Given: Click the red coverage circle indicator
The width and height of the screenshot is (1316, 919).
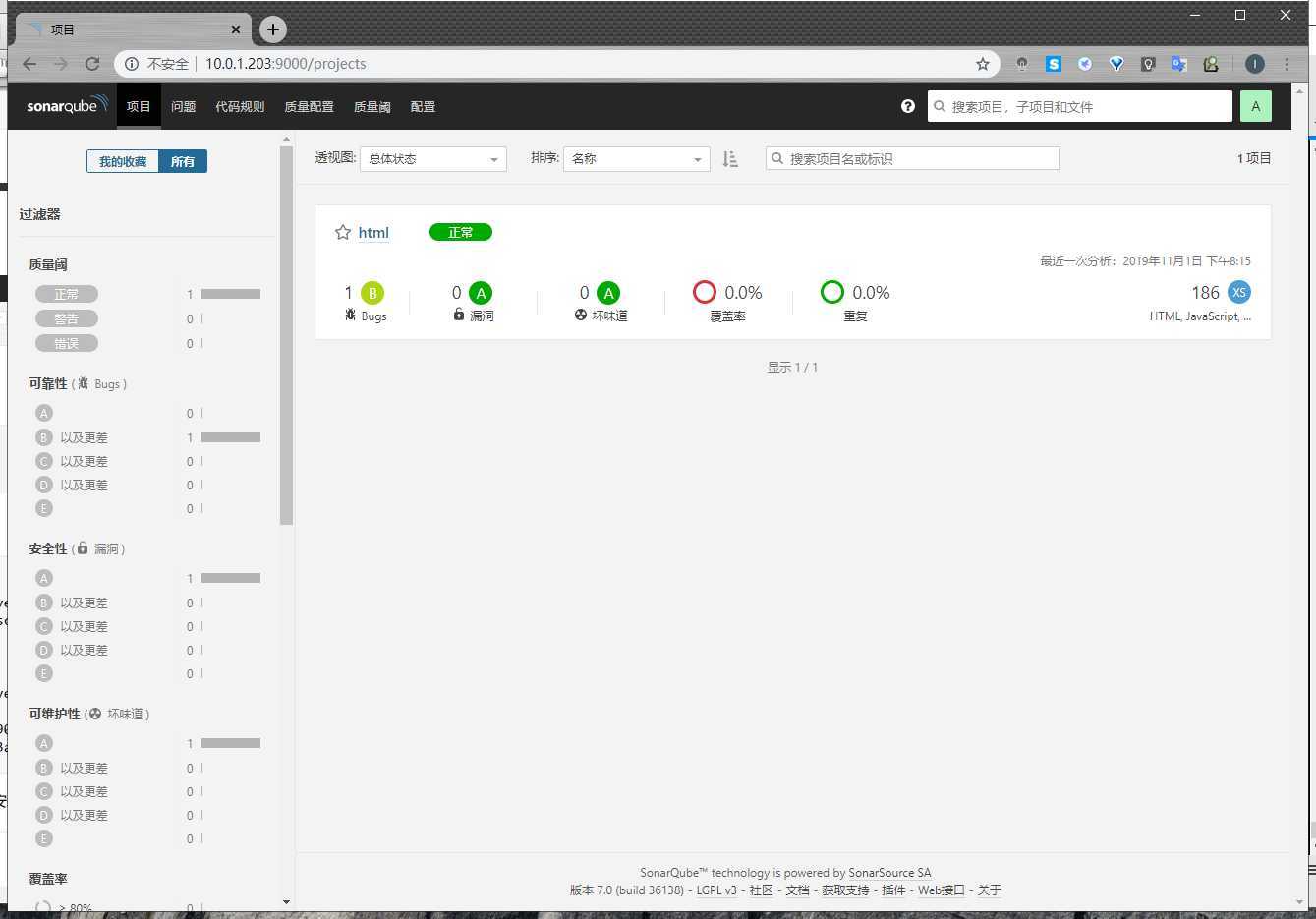Looking at the screenshot, I should point(705,292).
